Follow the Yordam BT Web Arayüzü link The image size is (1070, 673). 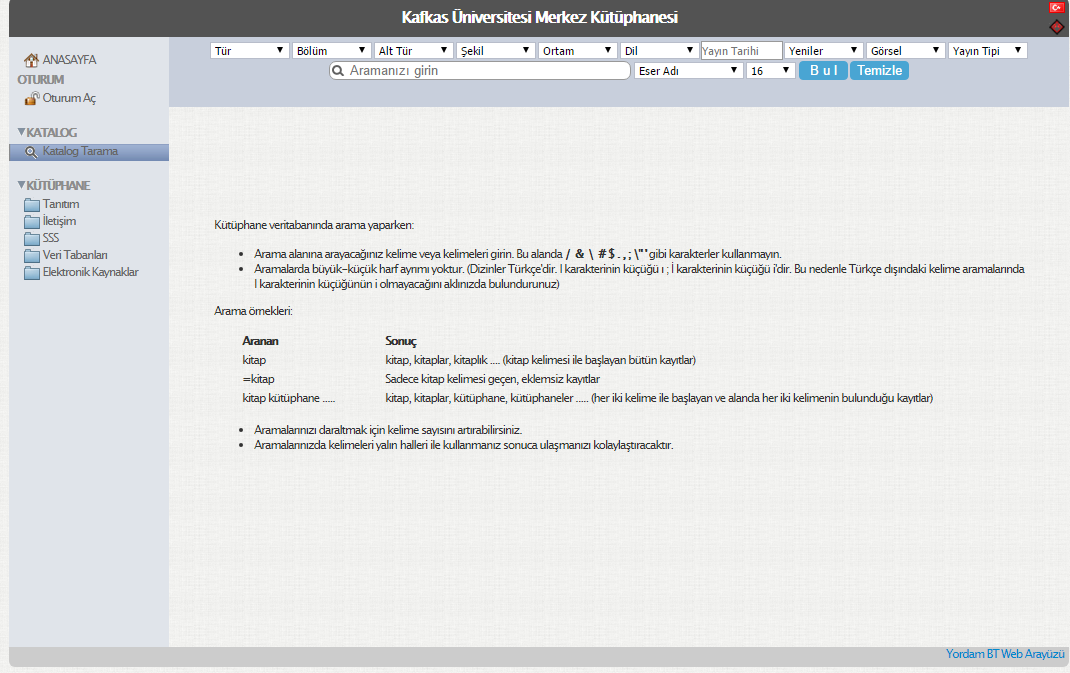coord(1004,654)
